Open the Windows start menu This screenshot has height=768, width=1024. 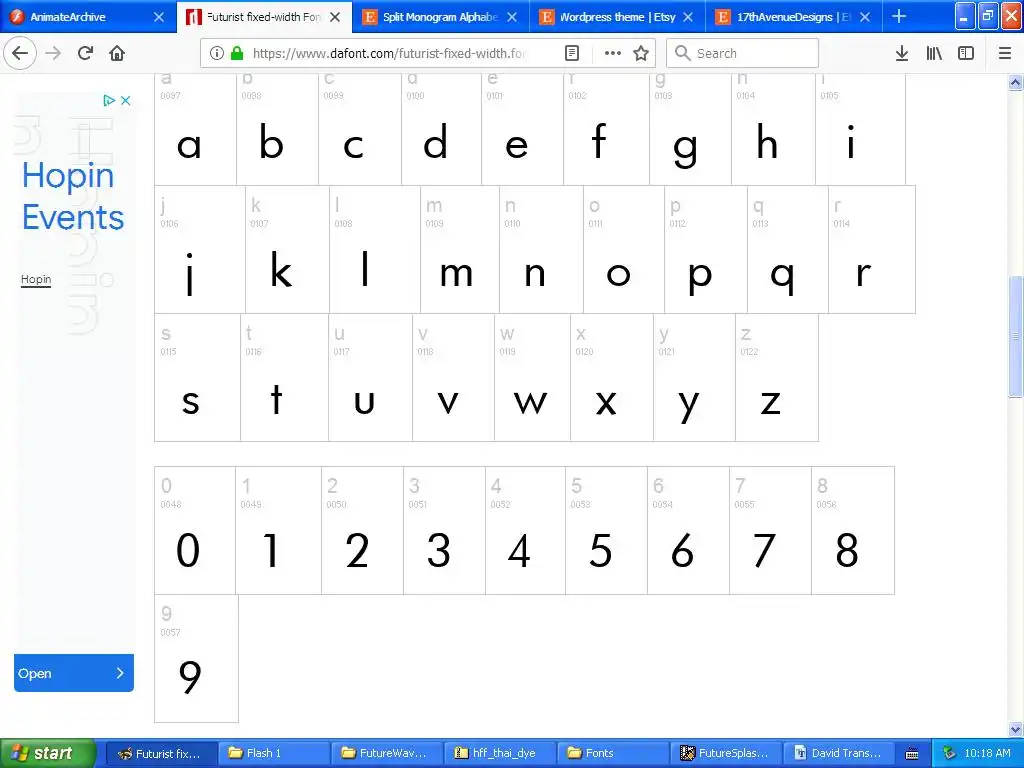click(x=48, y=753)
